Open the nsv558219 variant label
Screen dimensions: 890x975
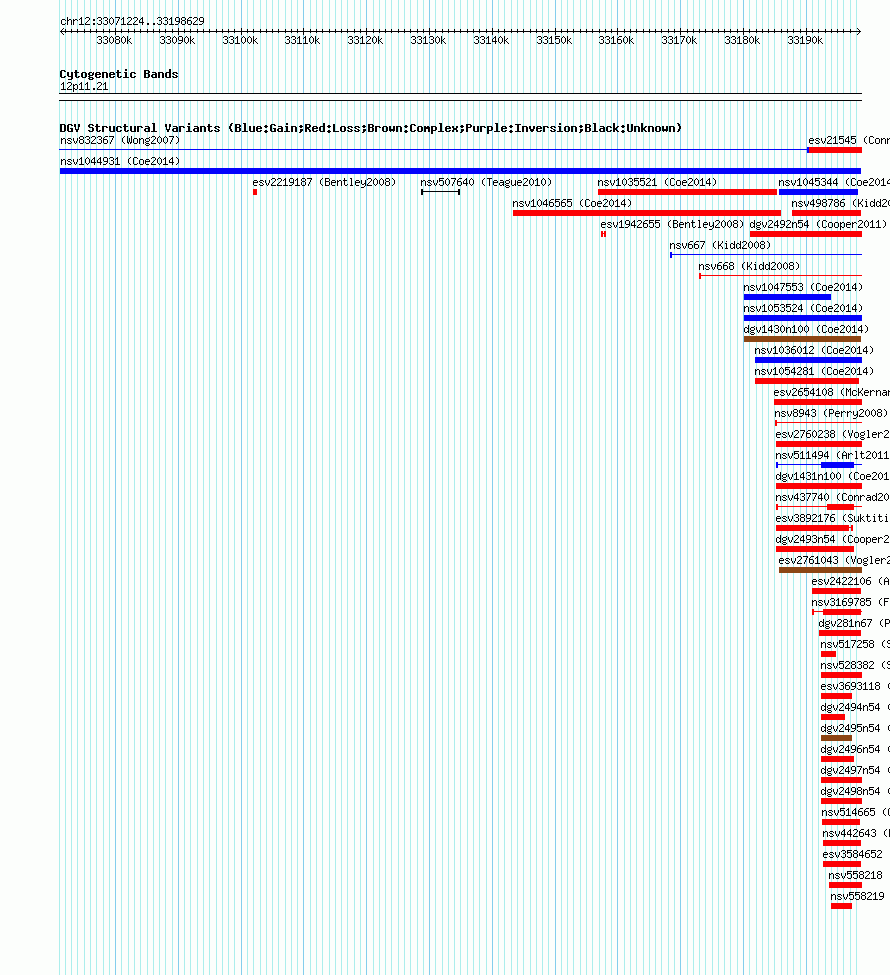click(858, 897)
